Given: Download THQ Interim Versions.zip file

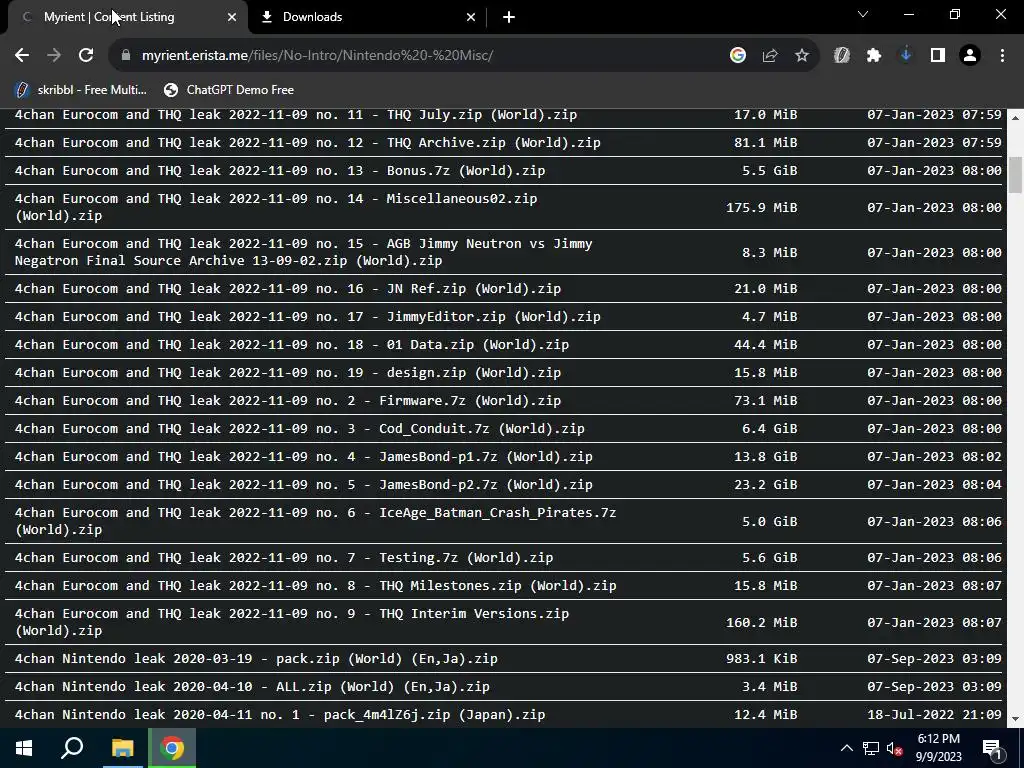Looking at the screenshot, I should coord(292,622).
